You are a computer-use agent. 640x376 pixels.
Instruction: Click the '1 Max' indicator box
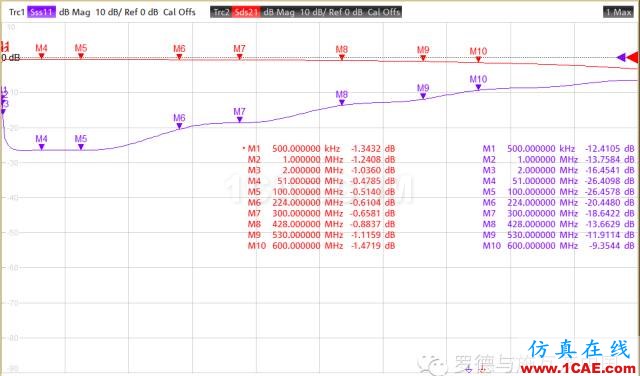coord(618,12)
